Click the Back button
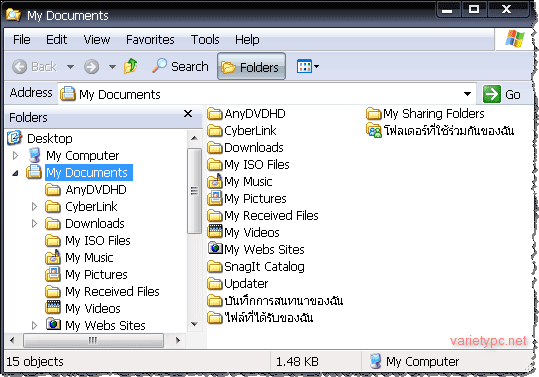Screen dimensions: 539x377 coord(34,66)
